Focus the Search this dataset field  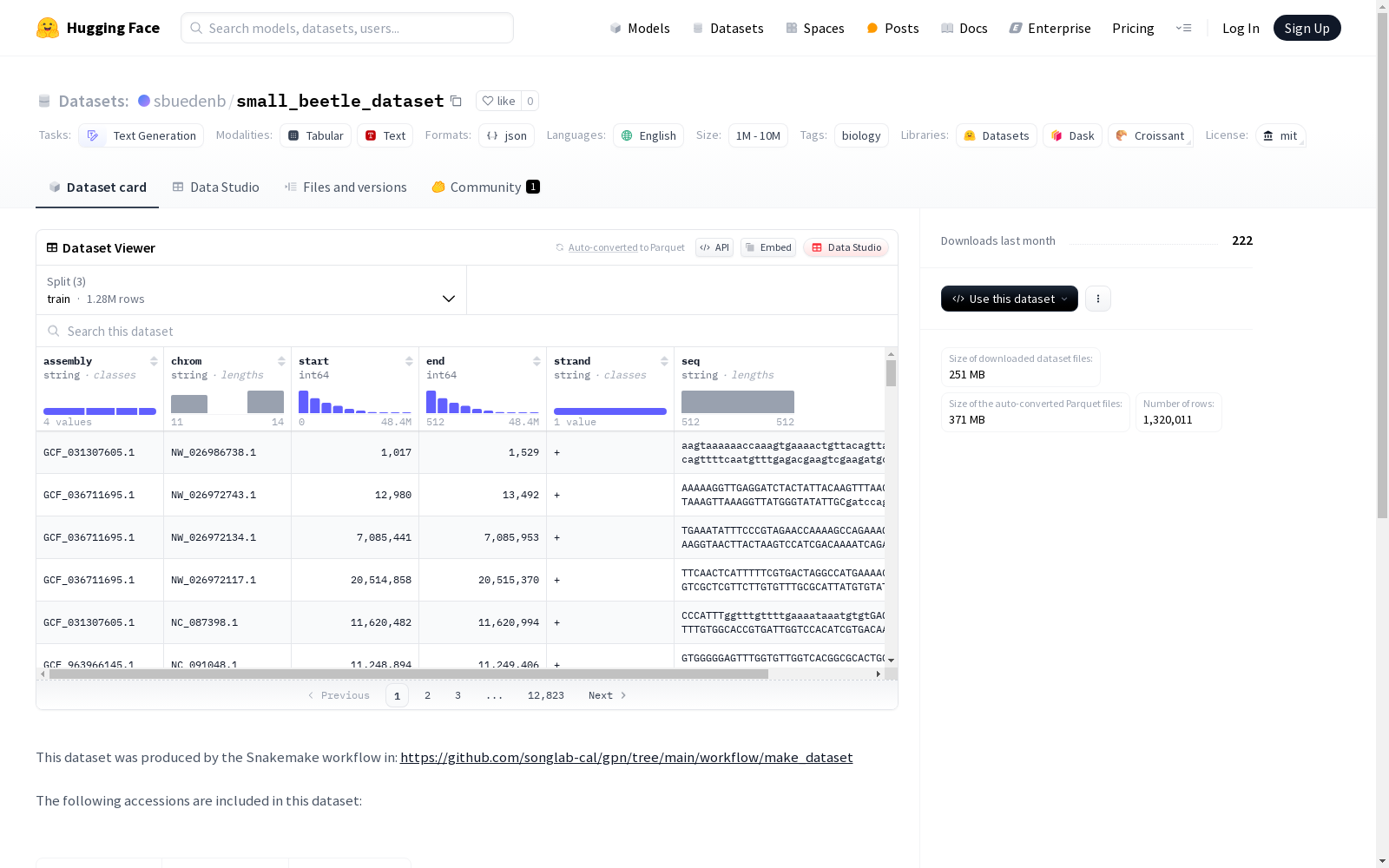point(467,331)
